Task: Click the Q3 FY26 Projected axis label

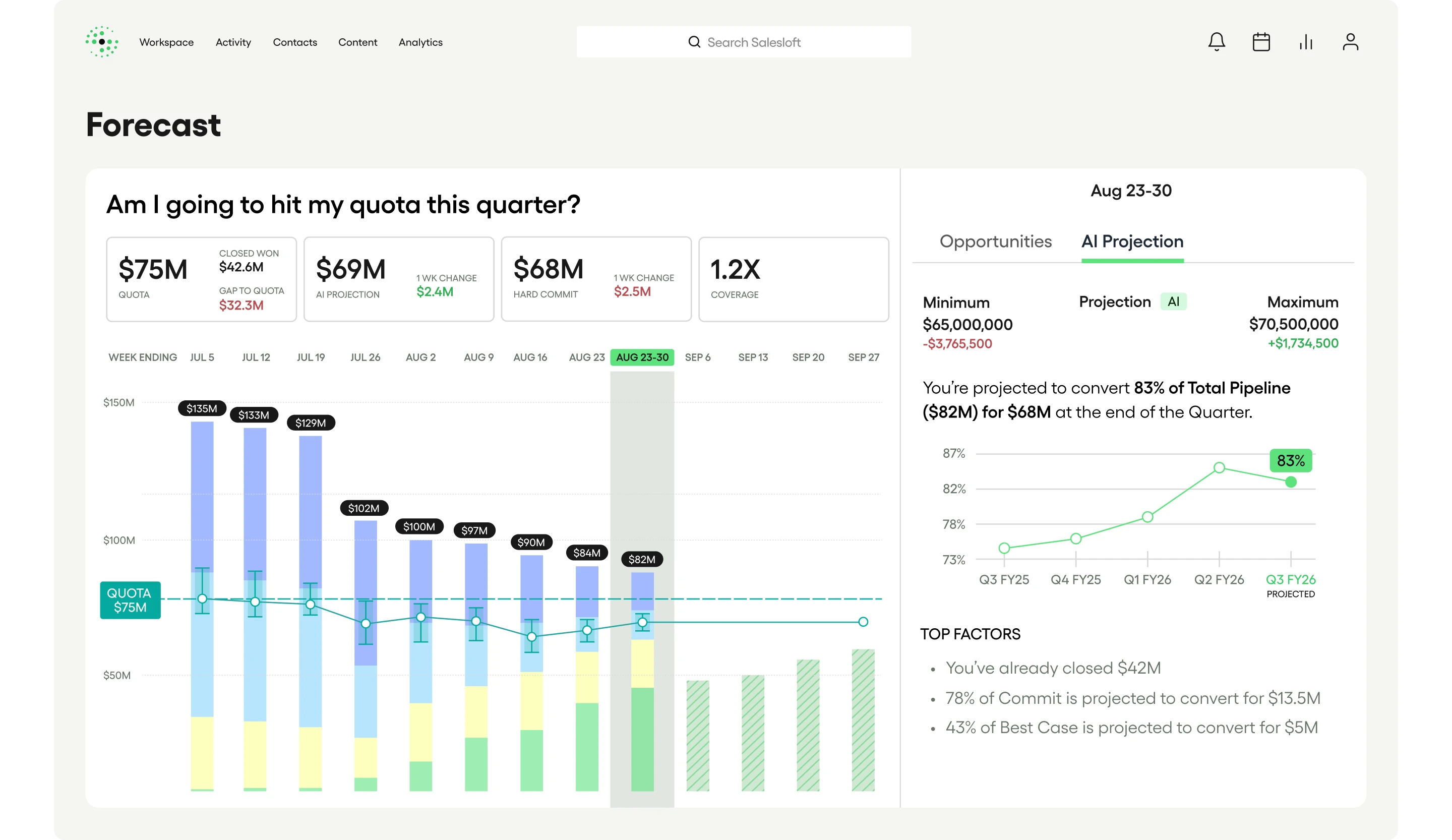Action: (x=1291, y=585)
